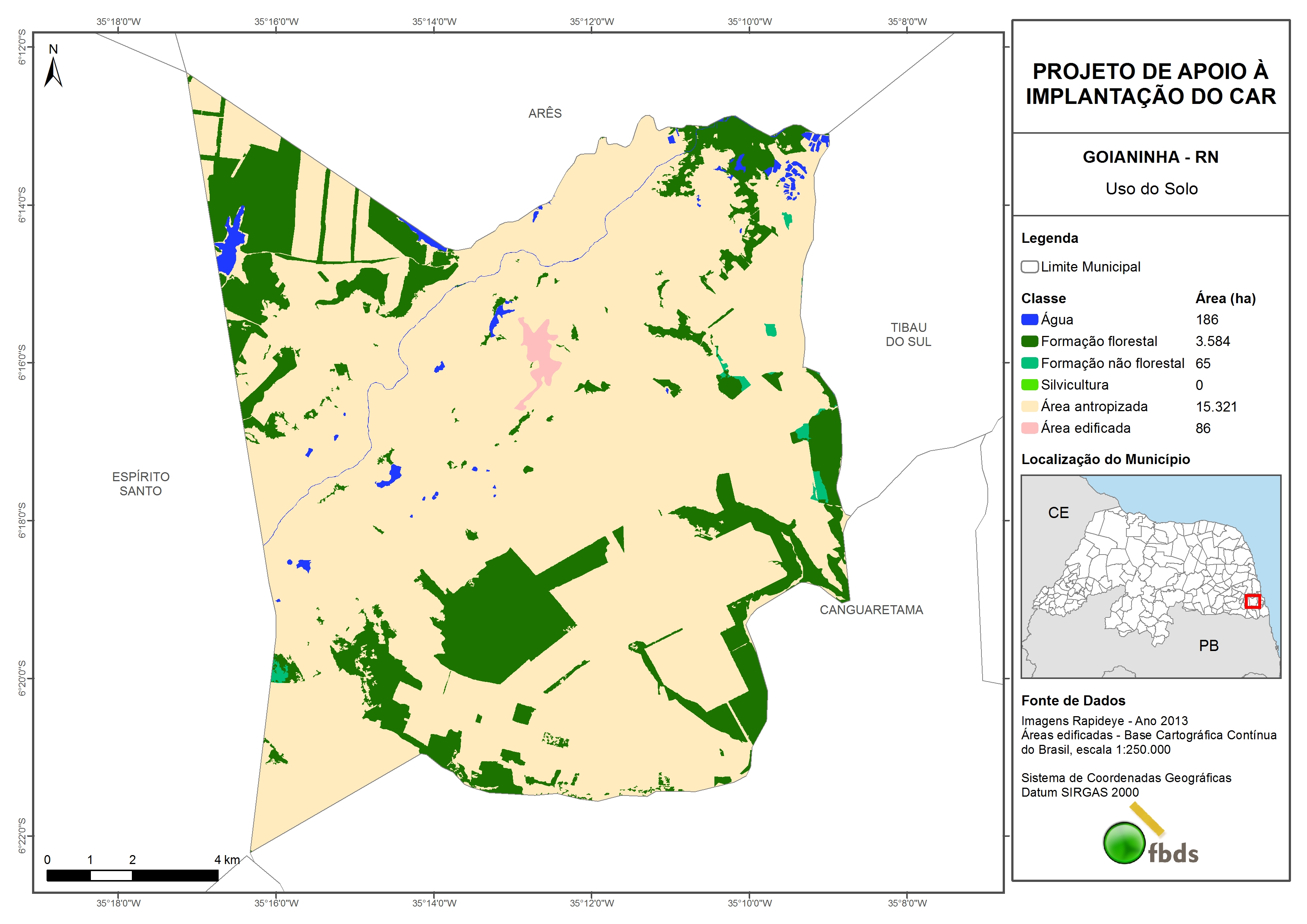1307x924 pixels.
Task: Pick the Área edificada pink swatch
Action: 1029,428
